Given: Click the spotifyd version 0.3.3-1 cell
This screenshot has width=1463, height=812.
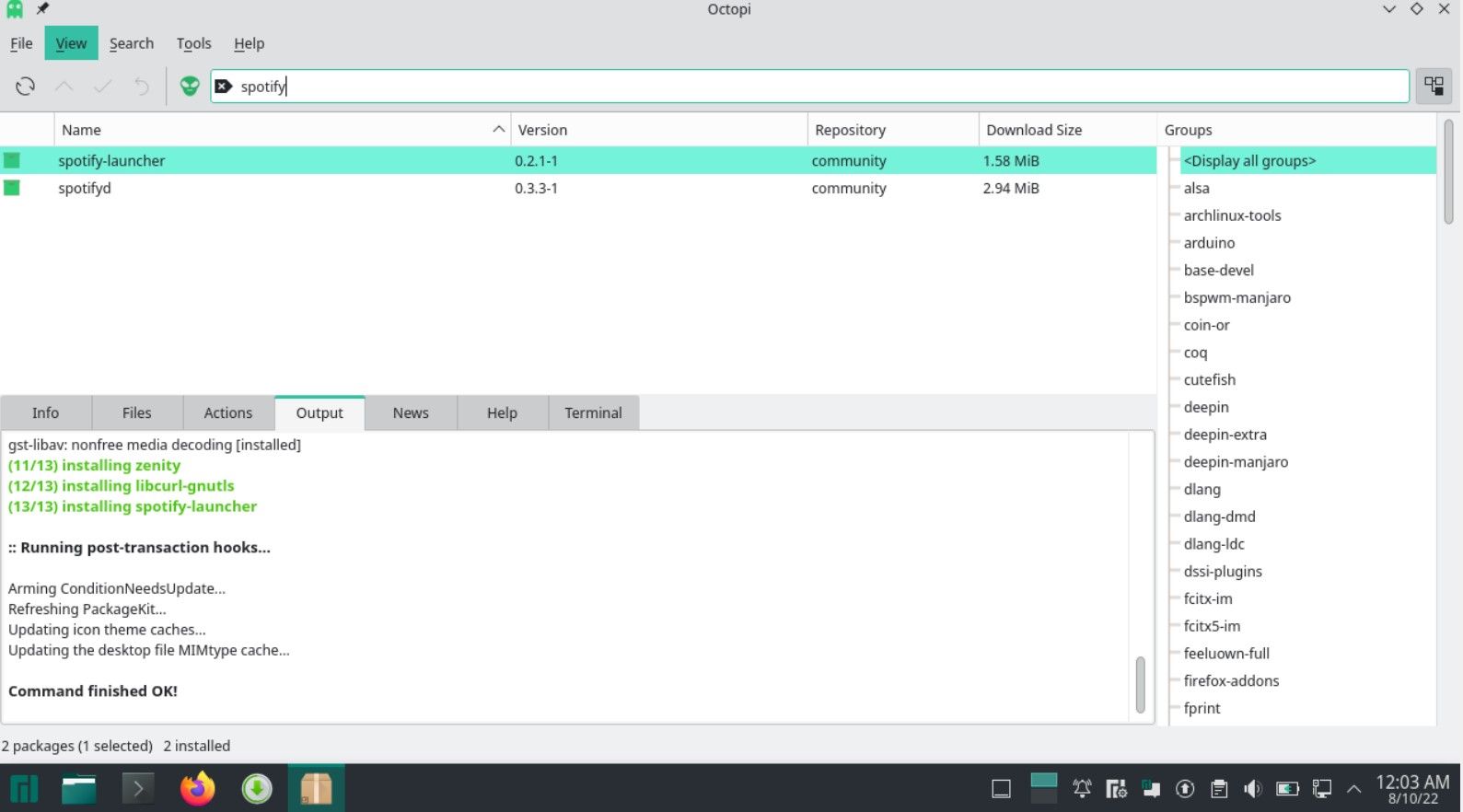Looking at the screenshot, I should pyautogui.click(x=536, y=188).
